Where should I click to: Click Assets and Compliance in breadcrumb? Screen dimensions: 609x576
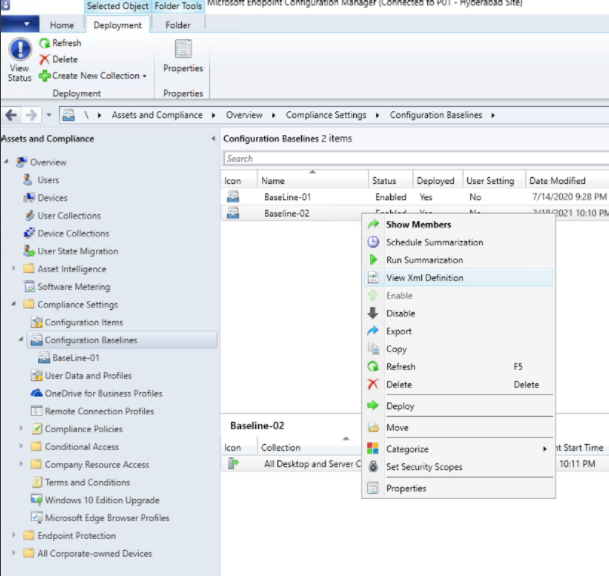pos(157,115)
